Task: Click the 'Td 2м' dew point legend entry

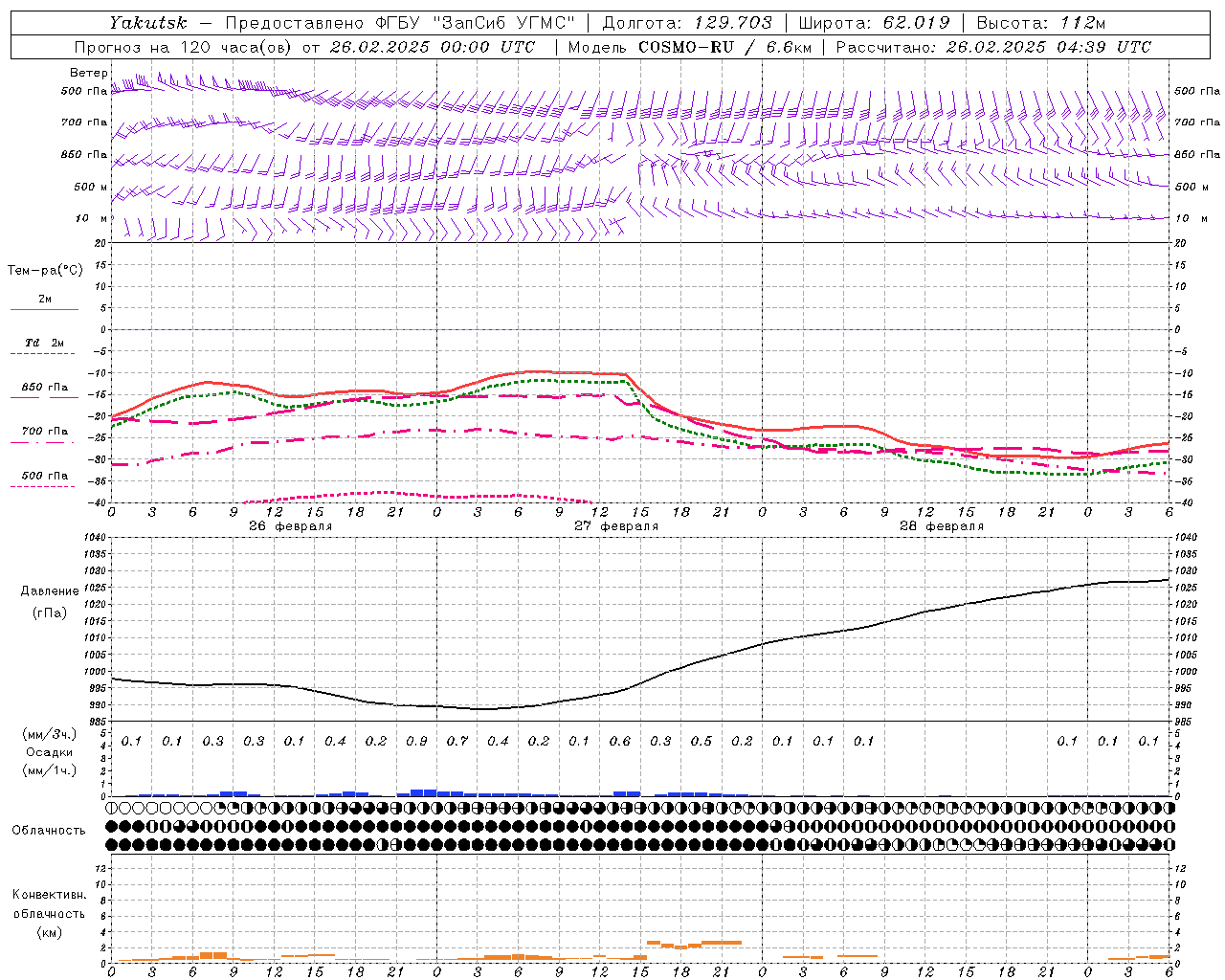Action: tap(45, 343)
